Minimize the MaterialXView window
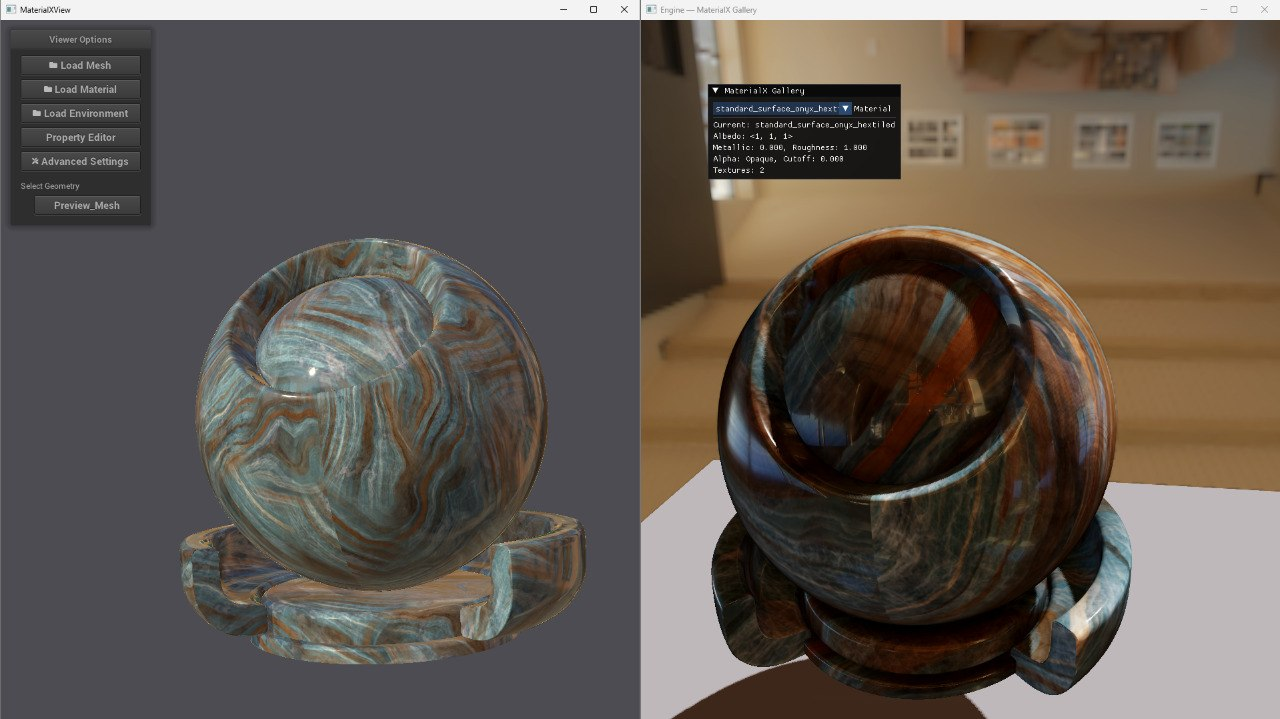1280x719 pixels. 563,9
